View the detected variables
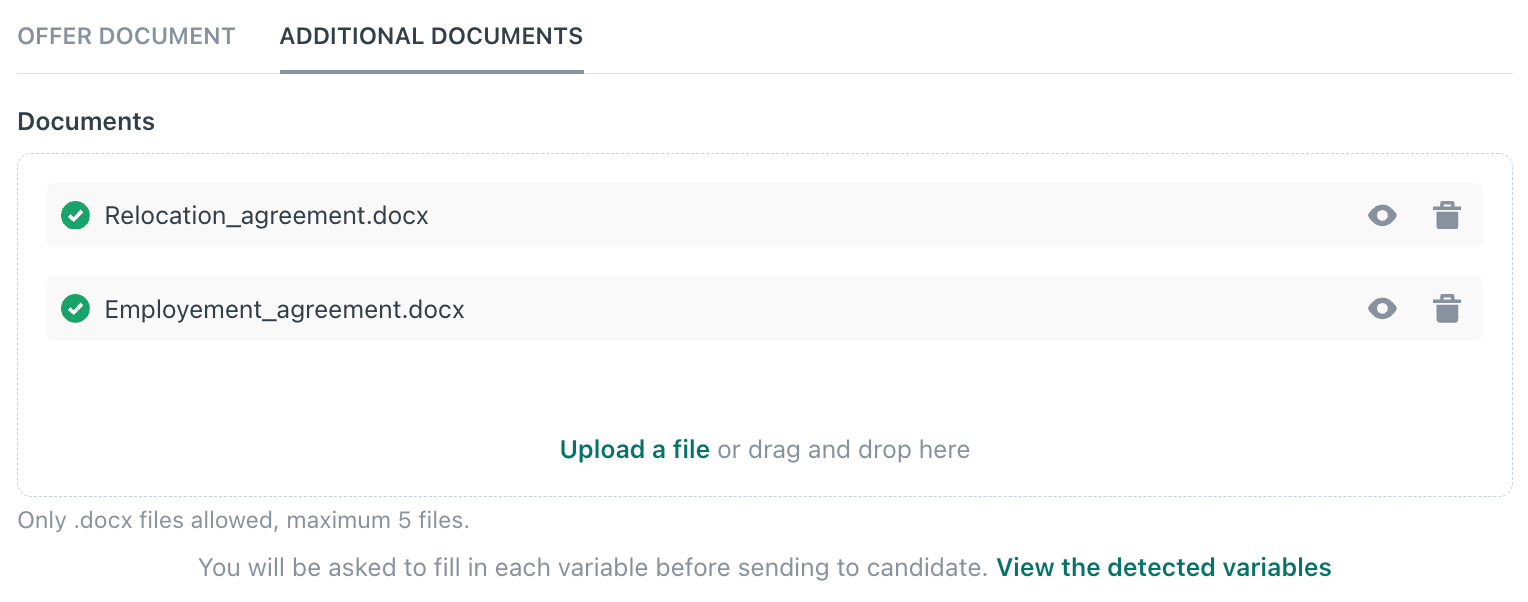Image resolution: width=1528 pixels, height=602 pixels. 1163,567
